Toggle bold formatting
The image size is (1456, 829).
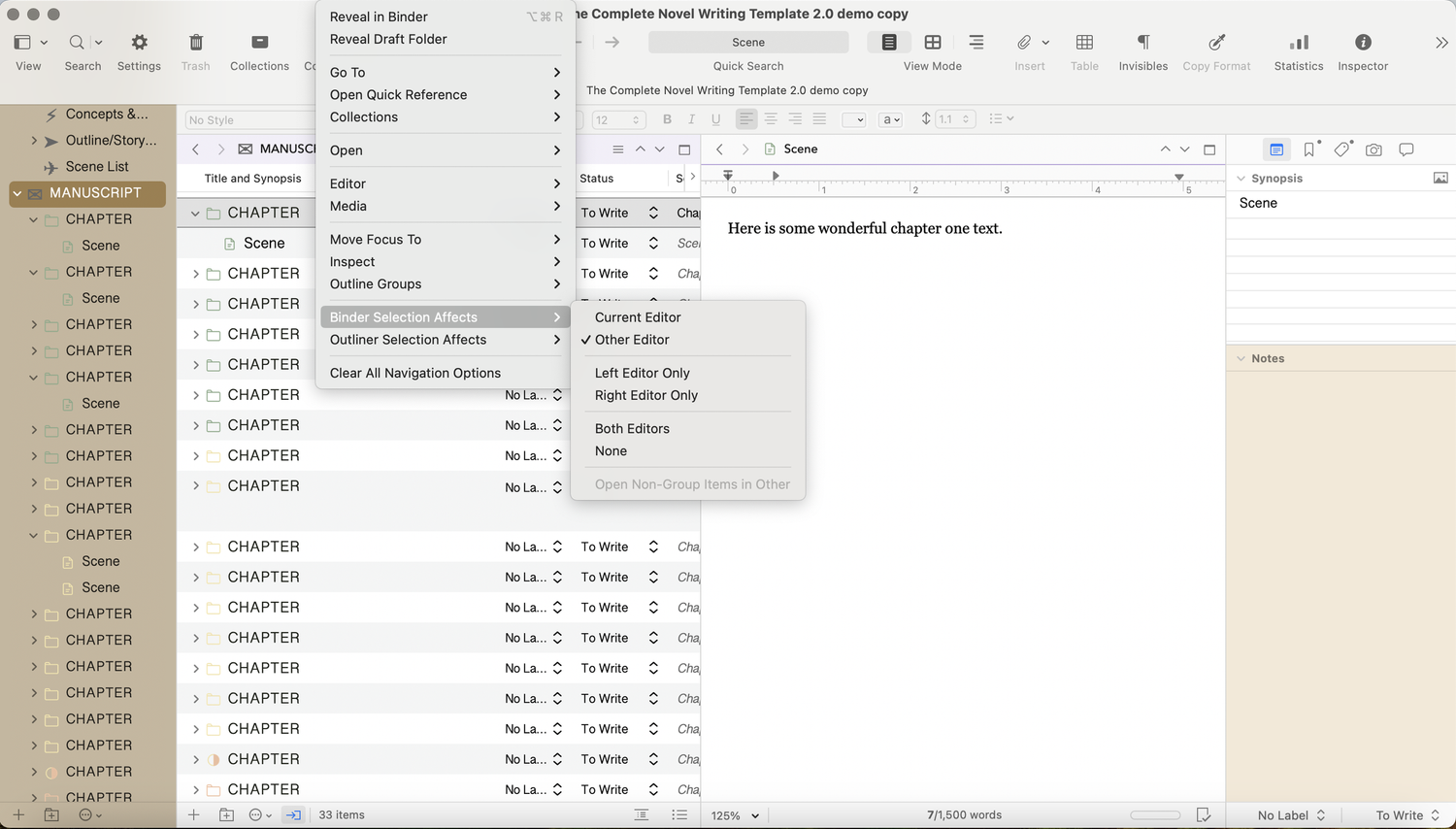(x=667, y=118)
